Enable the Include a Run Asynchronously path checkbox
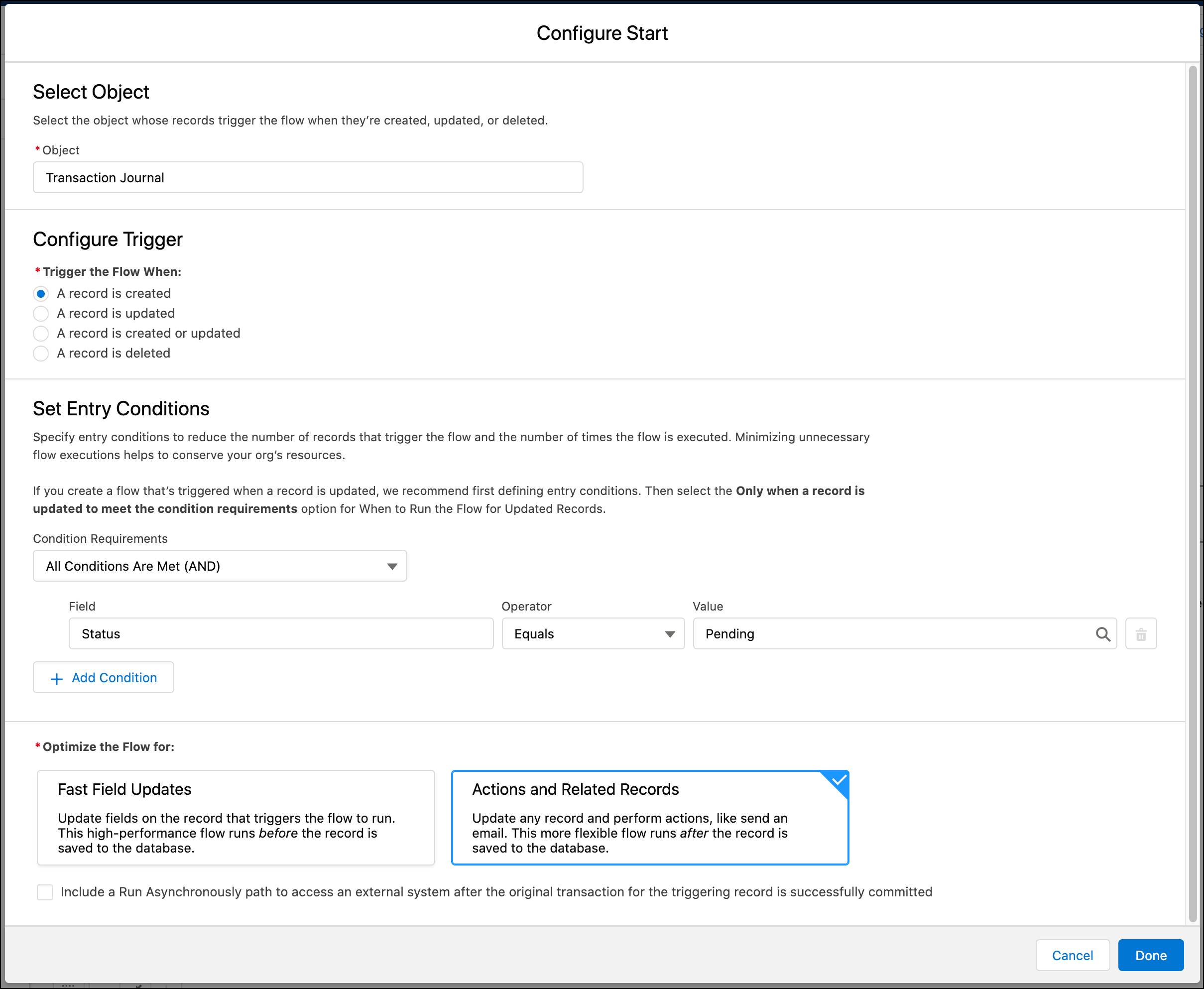Image resolution: width=1204 pixels, height=989 pixels. coord(44,891)
